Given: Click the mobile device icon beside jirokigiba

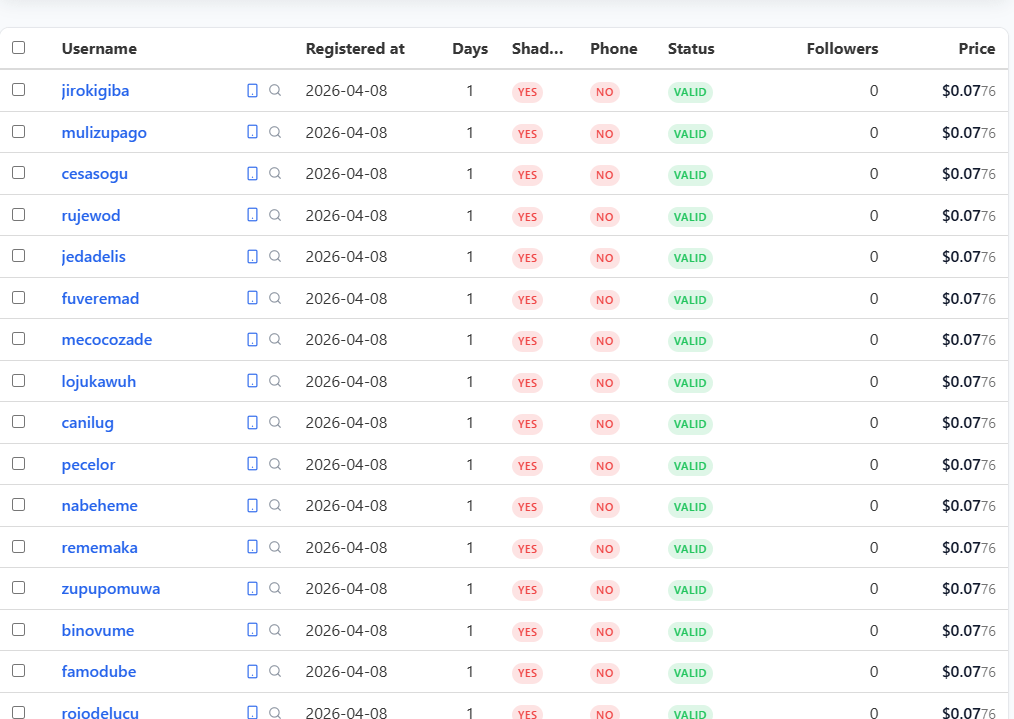Looking at the screenshot, I should (x=252, y=91).
